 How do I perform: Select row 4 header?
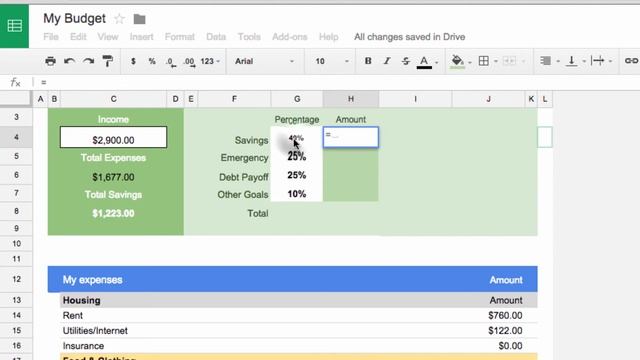[16, 137]
